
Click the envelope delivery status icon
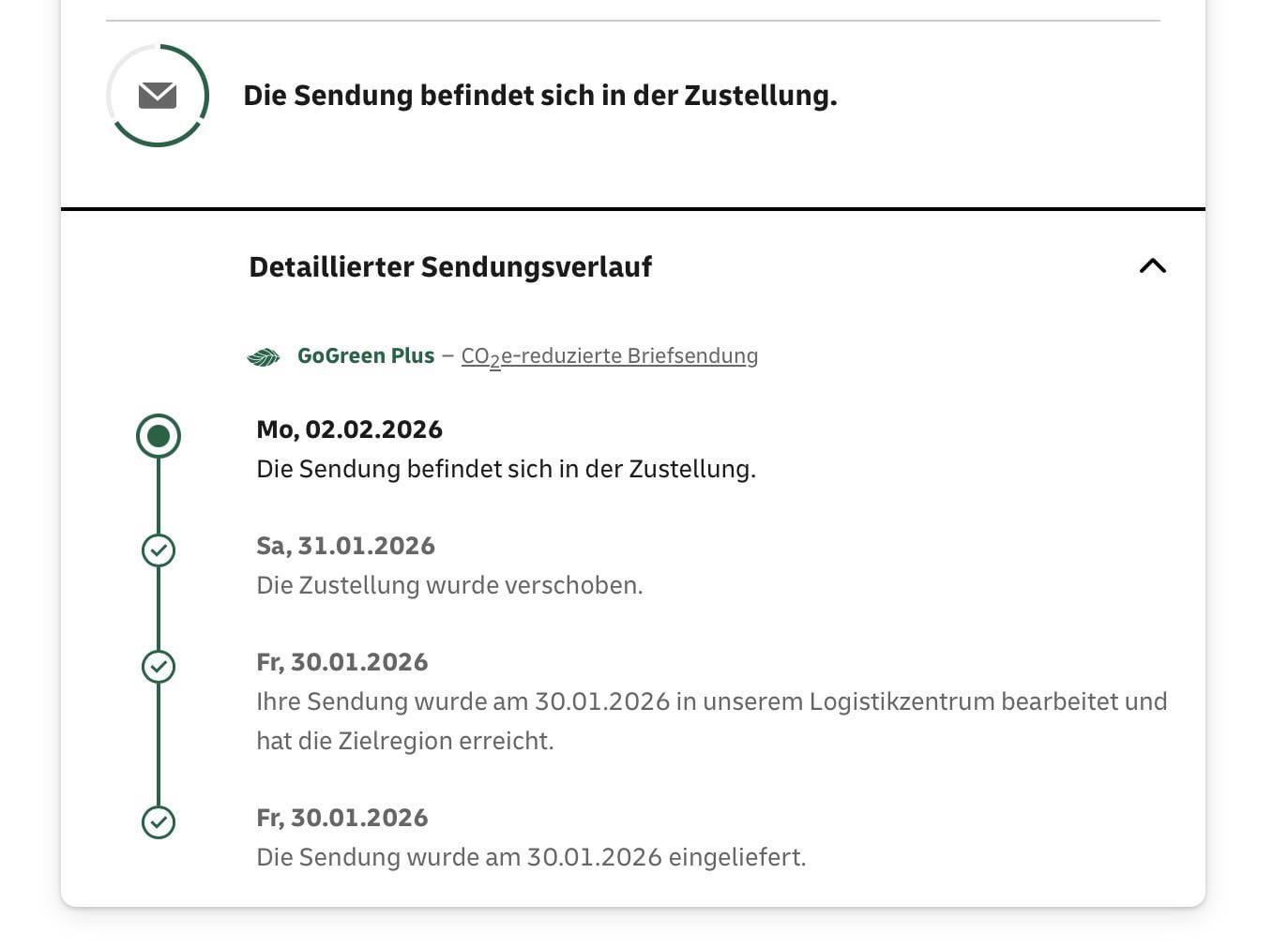click(x=157, y=94)
